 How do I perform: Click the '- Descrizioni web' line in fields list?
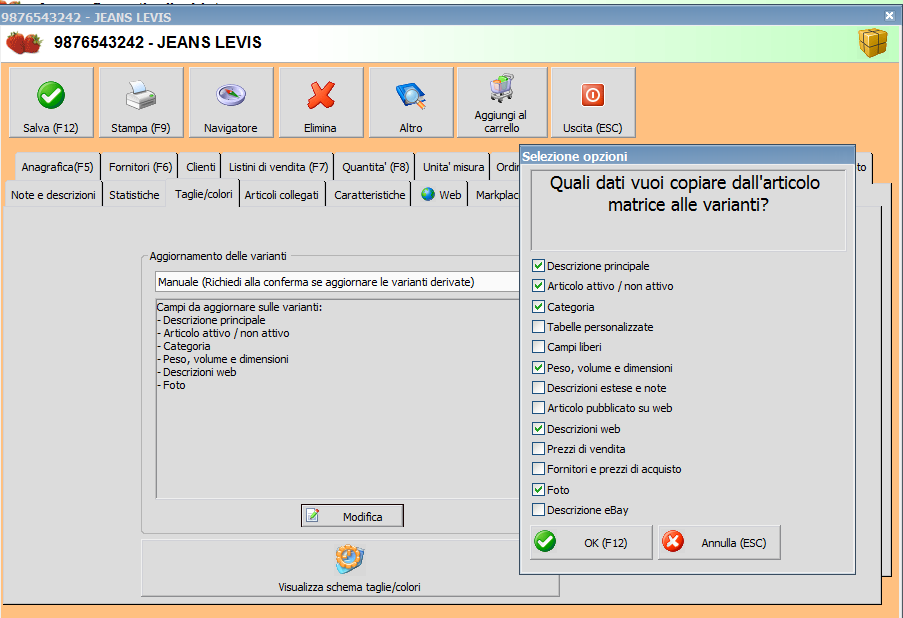[196, 372]
